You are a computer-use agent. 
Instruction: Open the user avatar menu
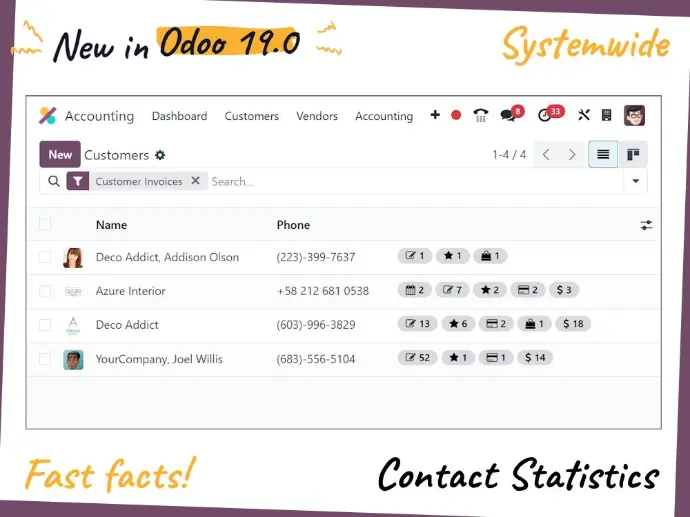tap(634, 116)
